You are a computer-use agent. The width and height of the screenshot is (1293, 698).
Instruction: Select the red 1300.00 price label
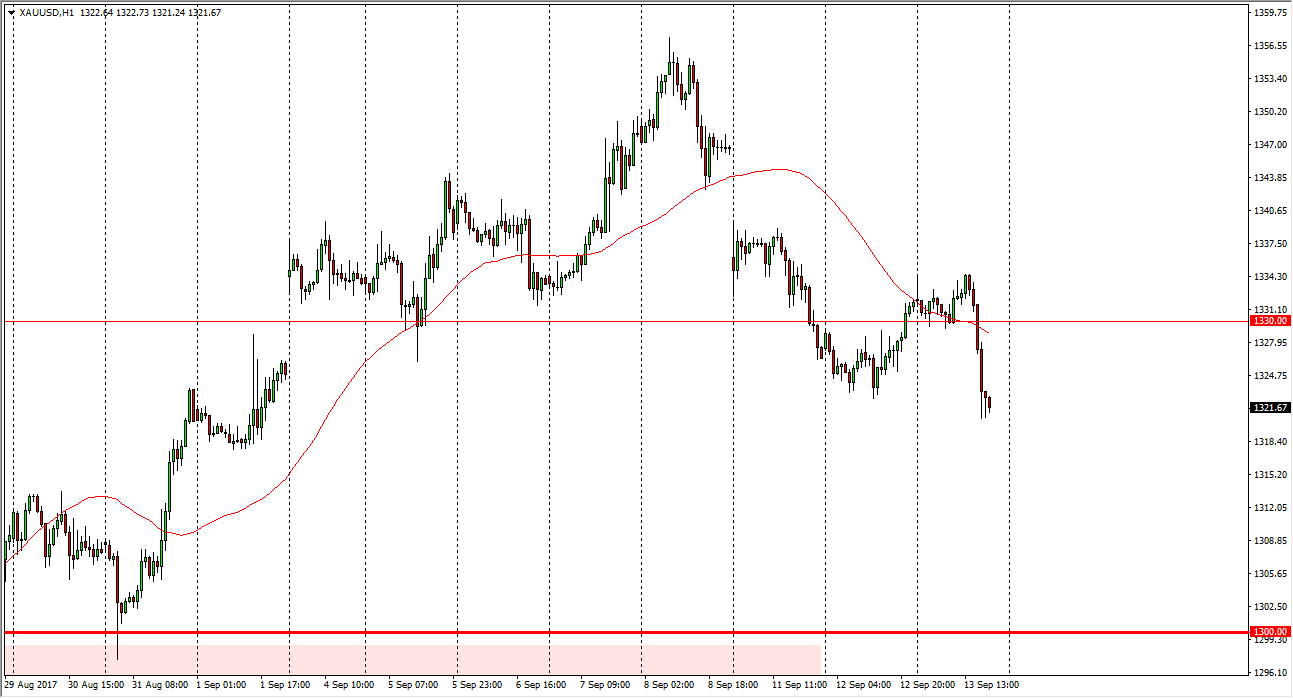click(1268, 633)
